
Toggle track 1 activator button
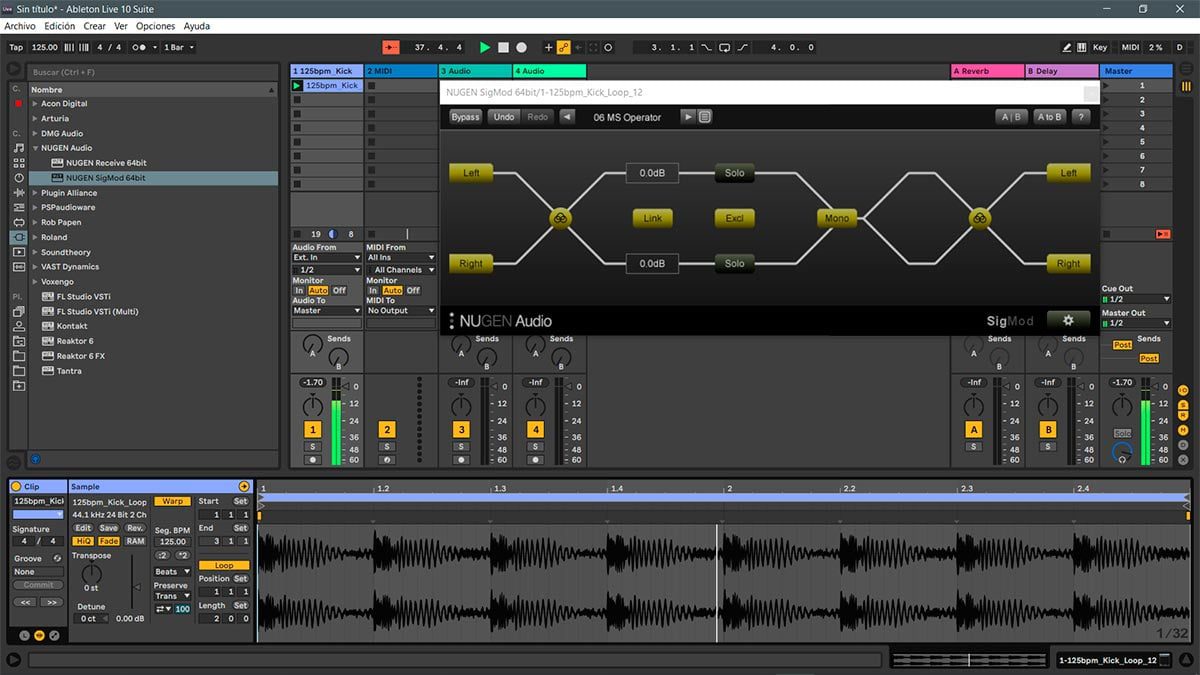click(x=313, y=429)
